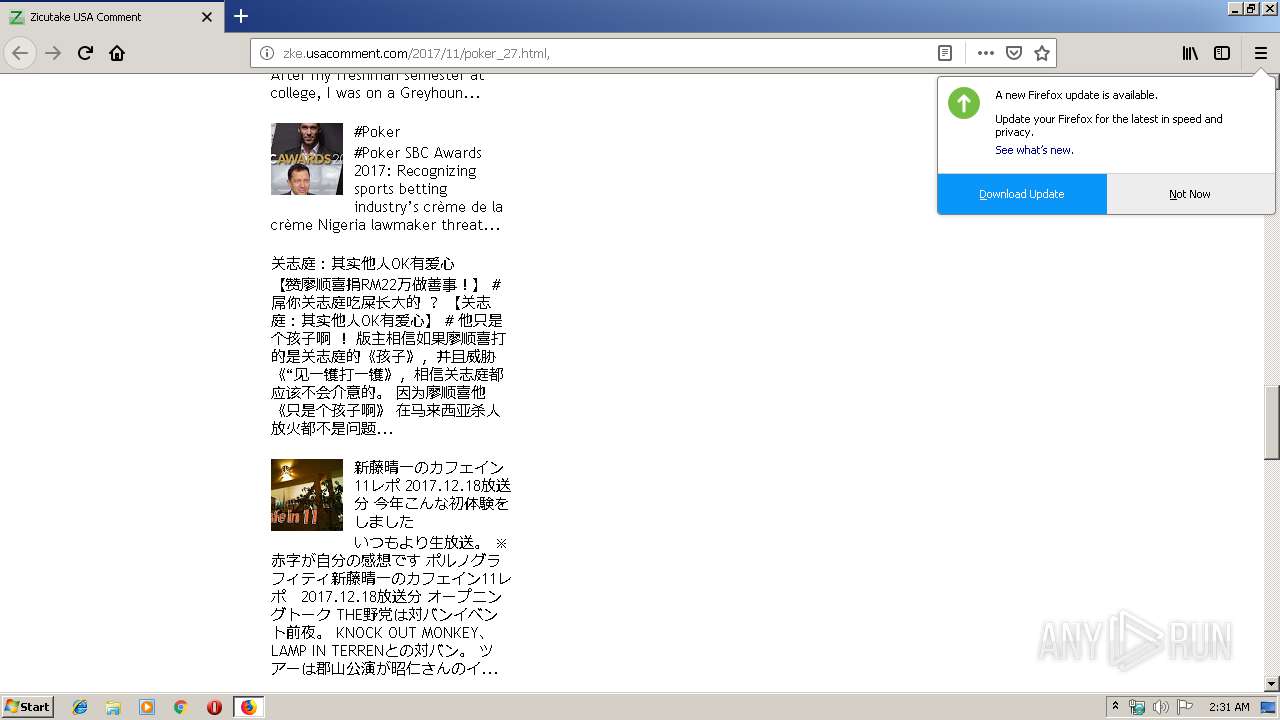
Task: Open the #Poker post title
Action: click(377, 132)
